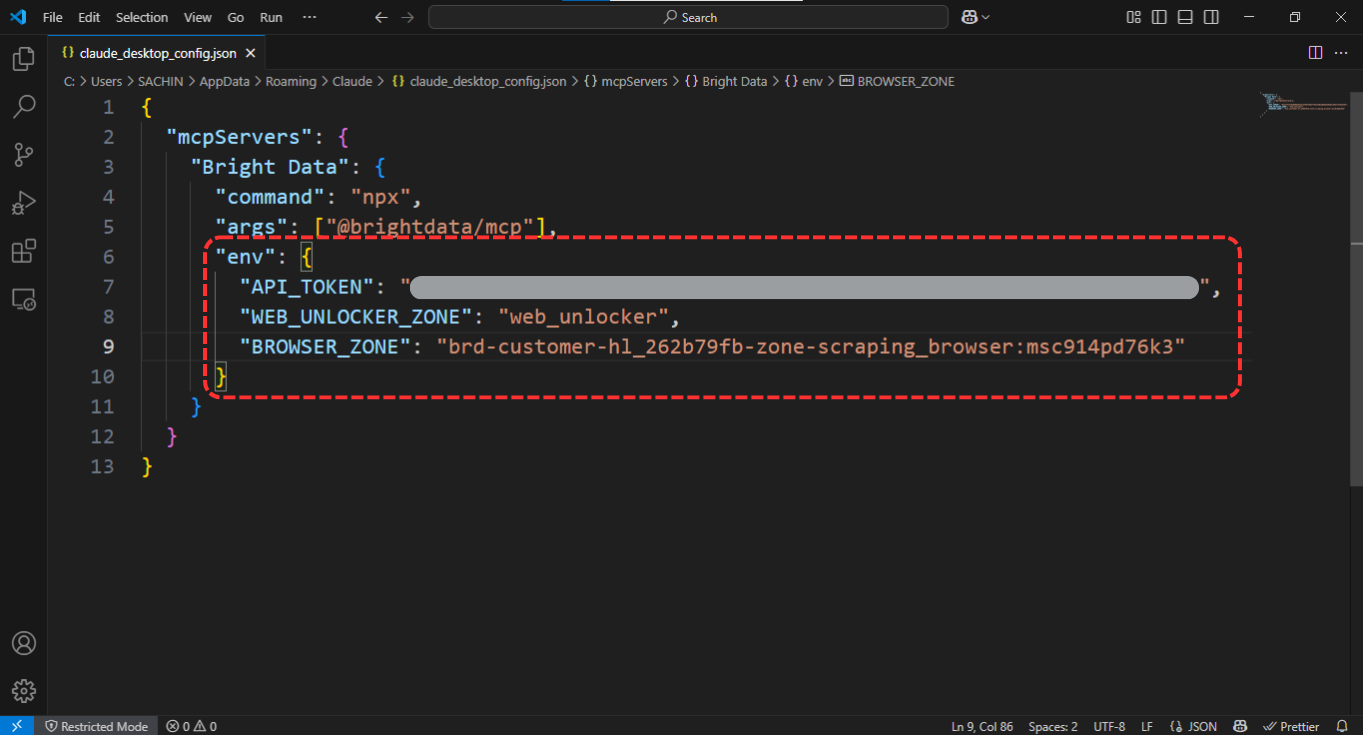Open the Remote Explorer view
The image size is (1363, 735).
(x=23, y=299)
